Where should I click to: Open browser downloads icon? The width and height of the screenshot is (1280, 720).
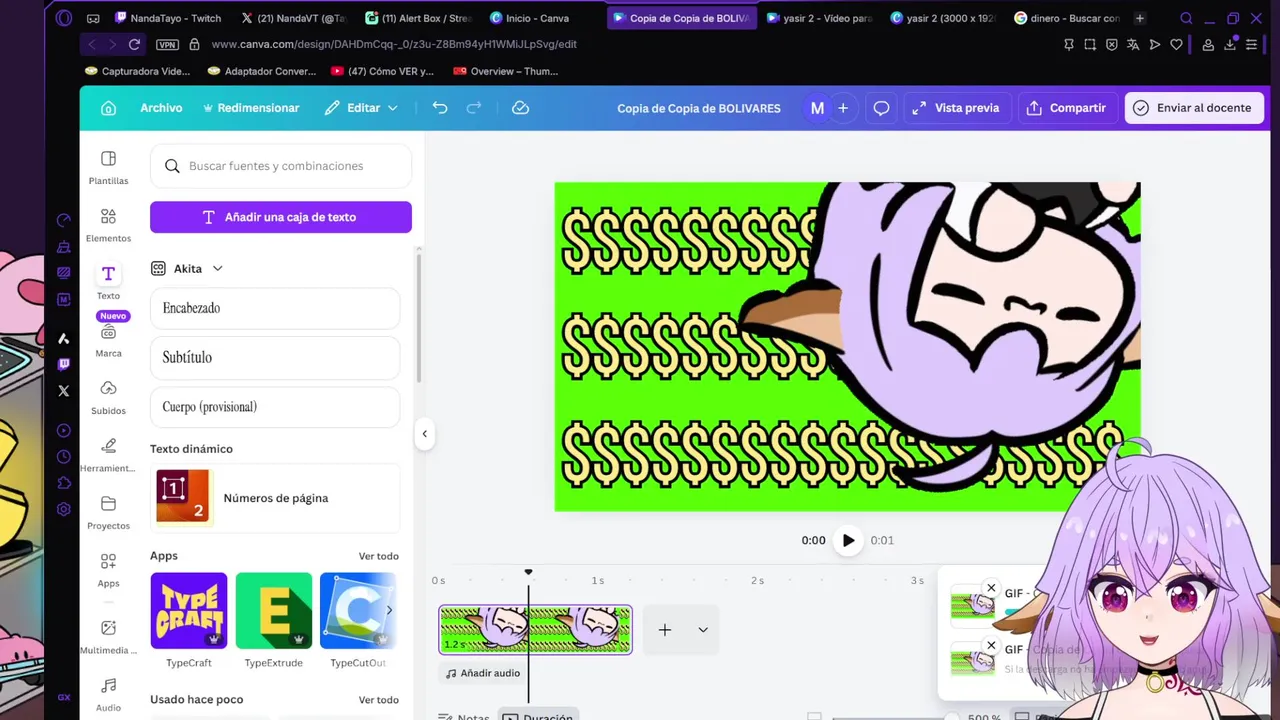[1231, 44]
